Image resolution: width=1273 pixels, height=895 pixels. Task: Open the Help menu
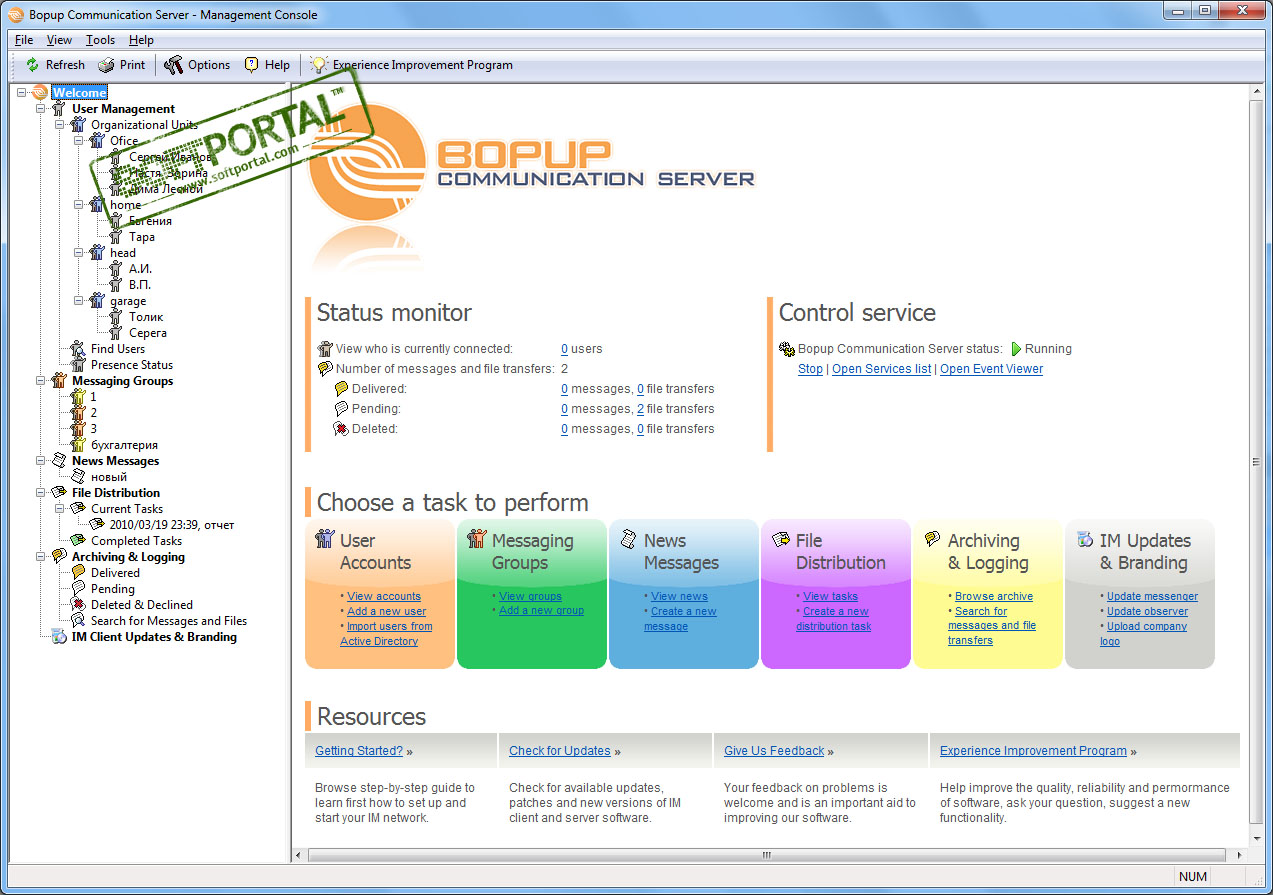pyautogui.click(x=141, y=40)
